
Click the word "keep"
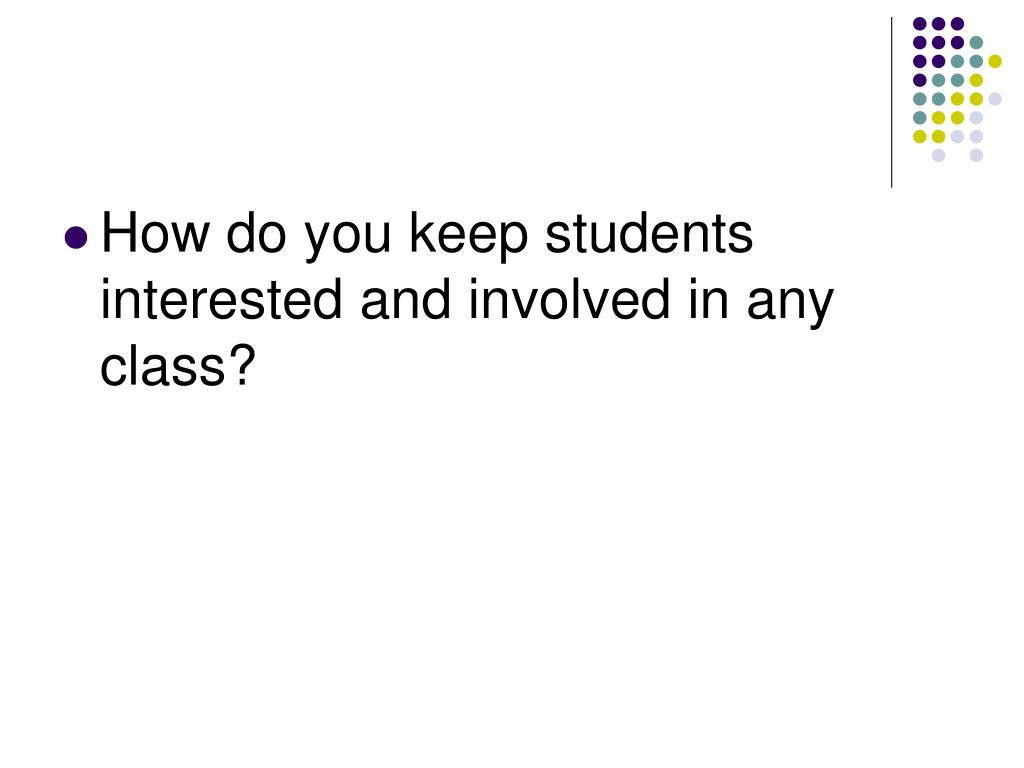click(x=468, y=238)
